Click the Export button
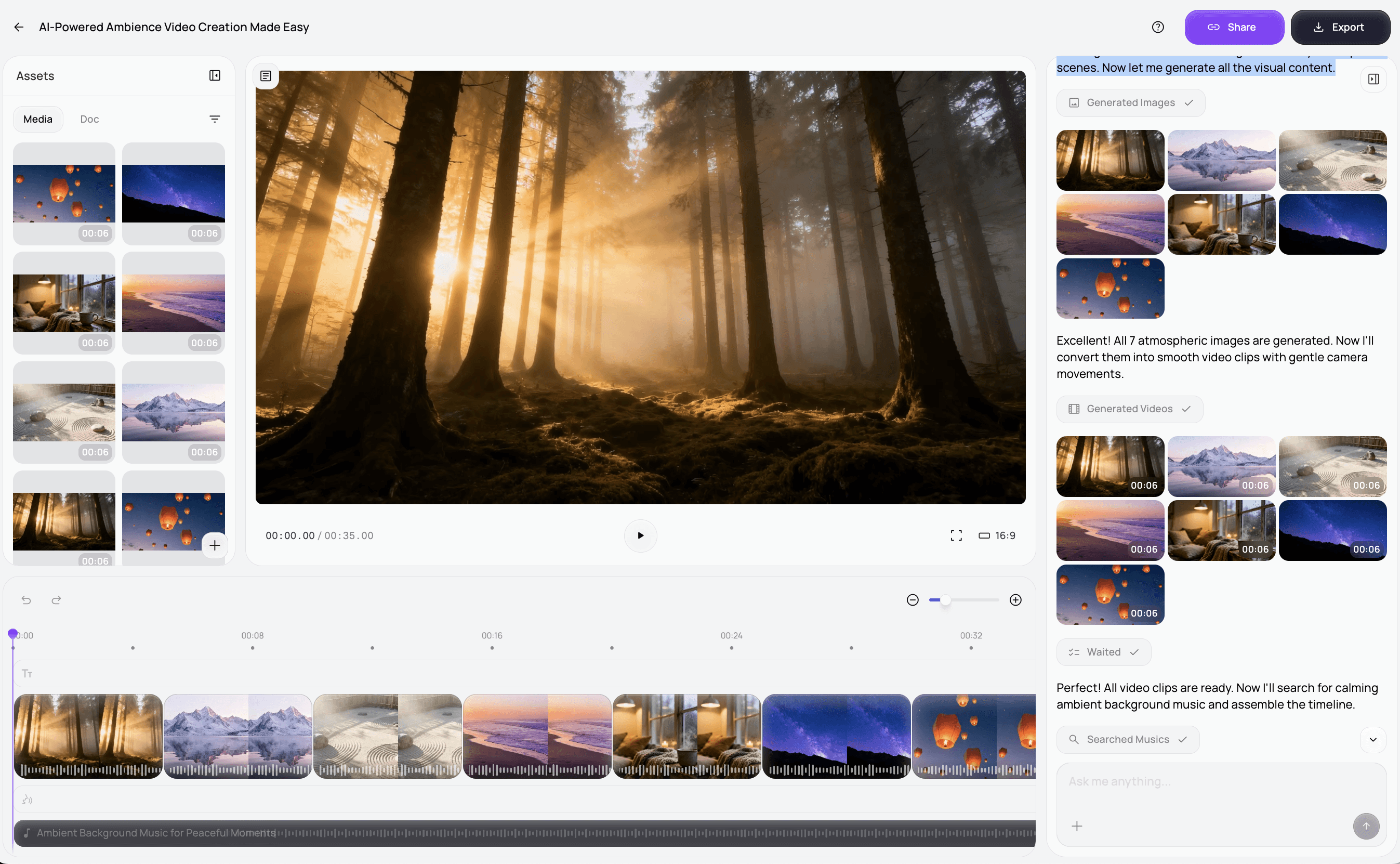 pos(1339,27)
